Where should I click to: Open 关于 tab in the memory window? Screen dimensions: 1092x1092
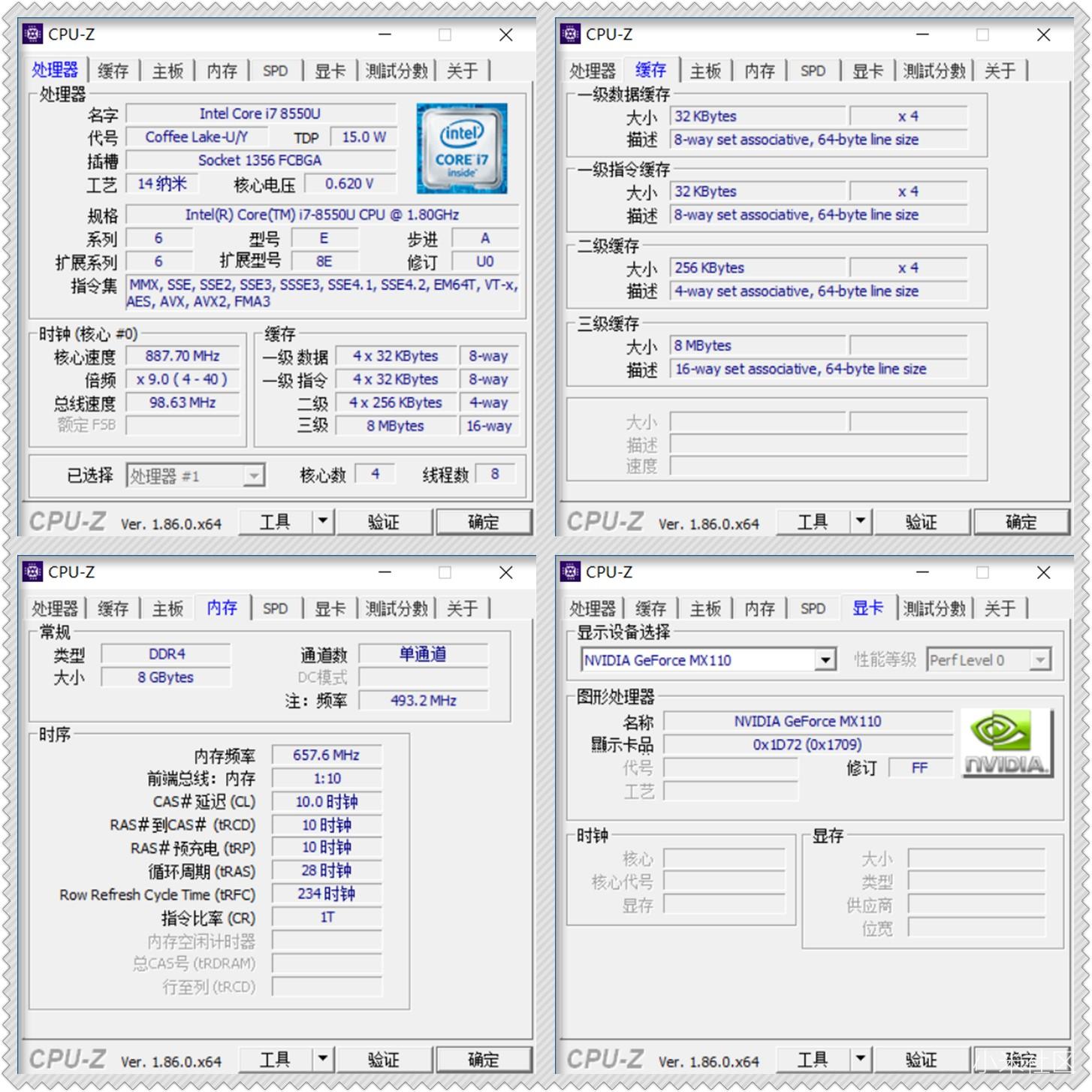(x=462, y=608)
